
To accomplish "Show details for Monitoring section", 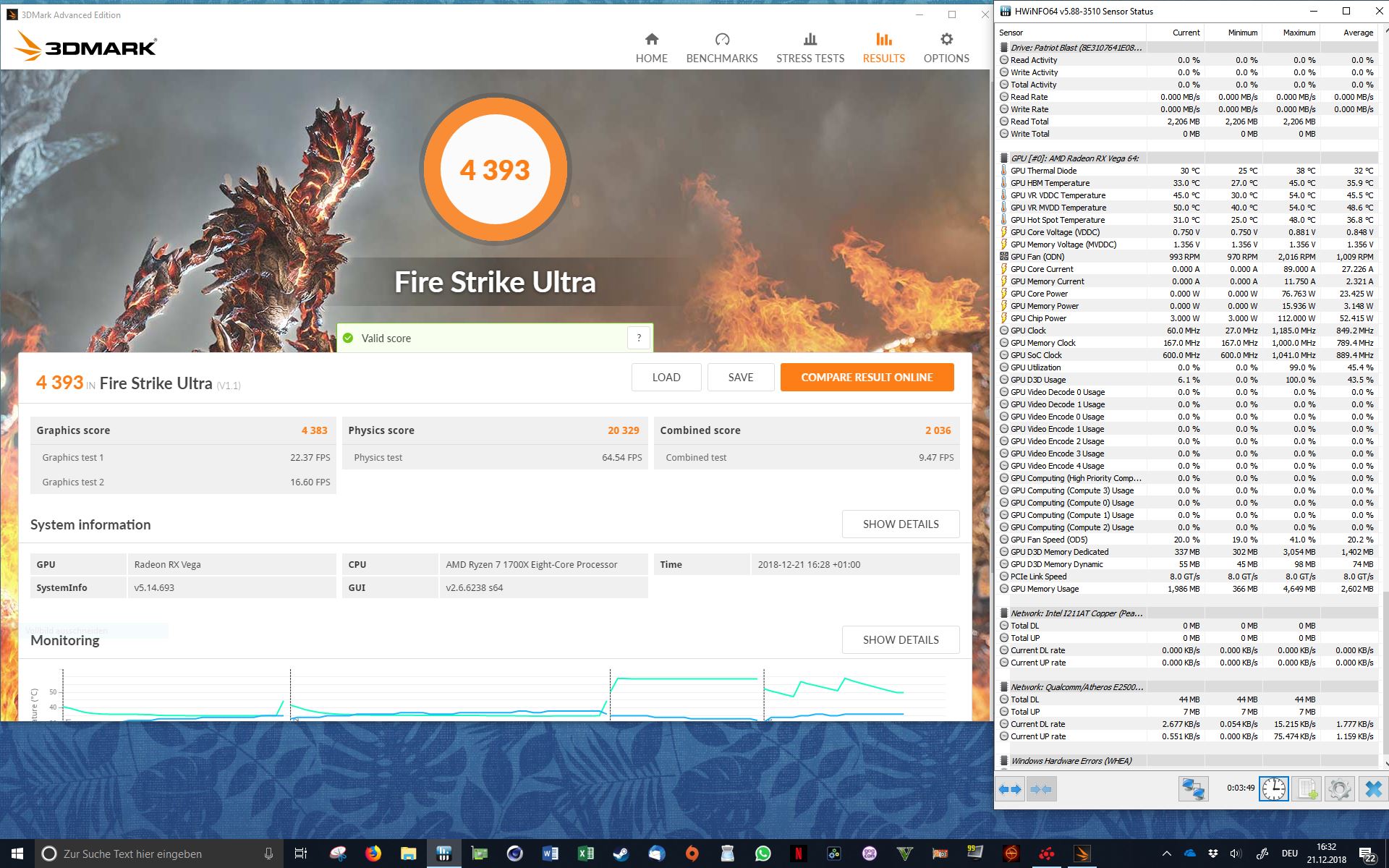I will pos(900,639).
